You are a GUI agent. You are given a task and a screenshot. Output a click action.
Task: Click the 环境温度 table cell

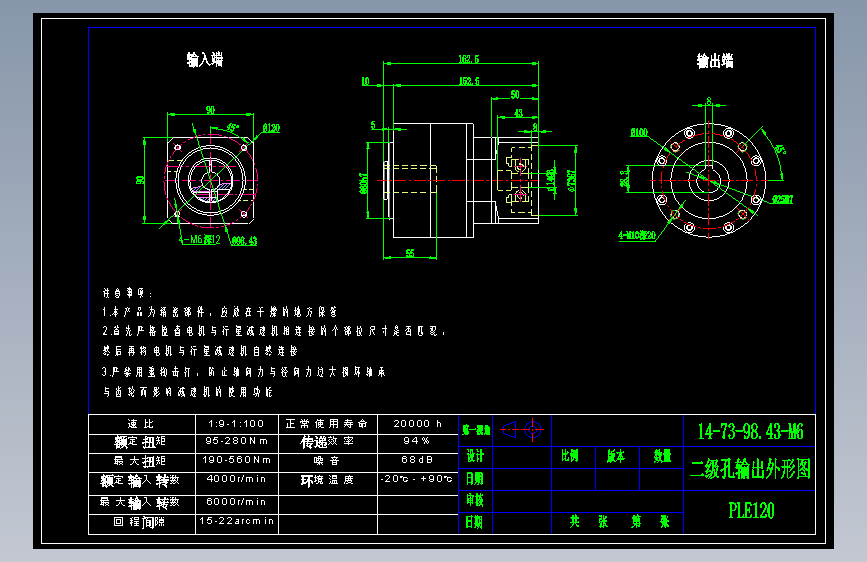327,483
